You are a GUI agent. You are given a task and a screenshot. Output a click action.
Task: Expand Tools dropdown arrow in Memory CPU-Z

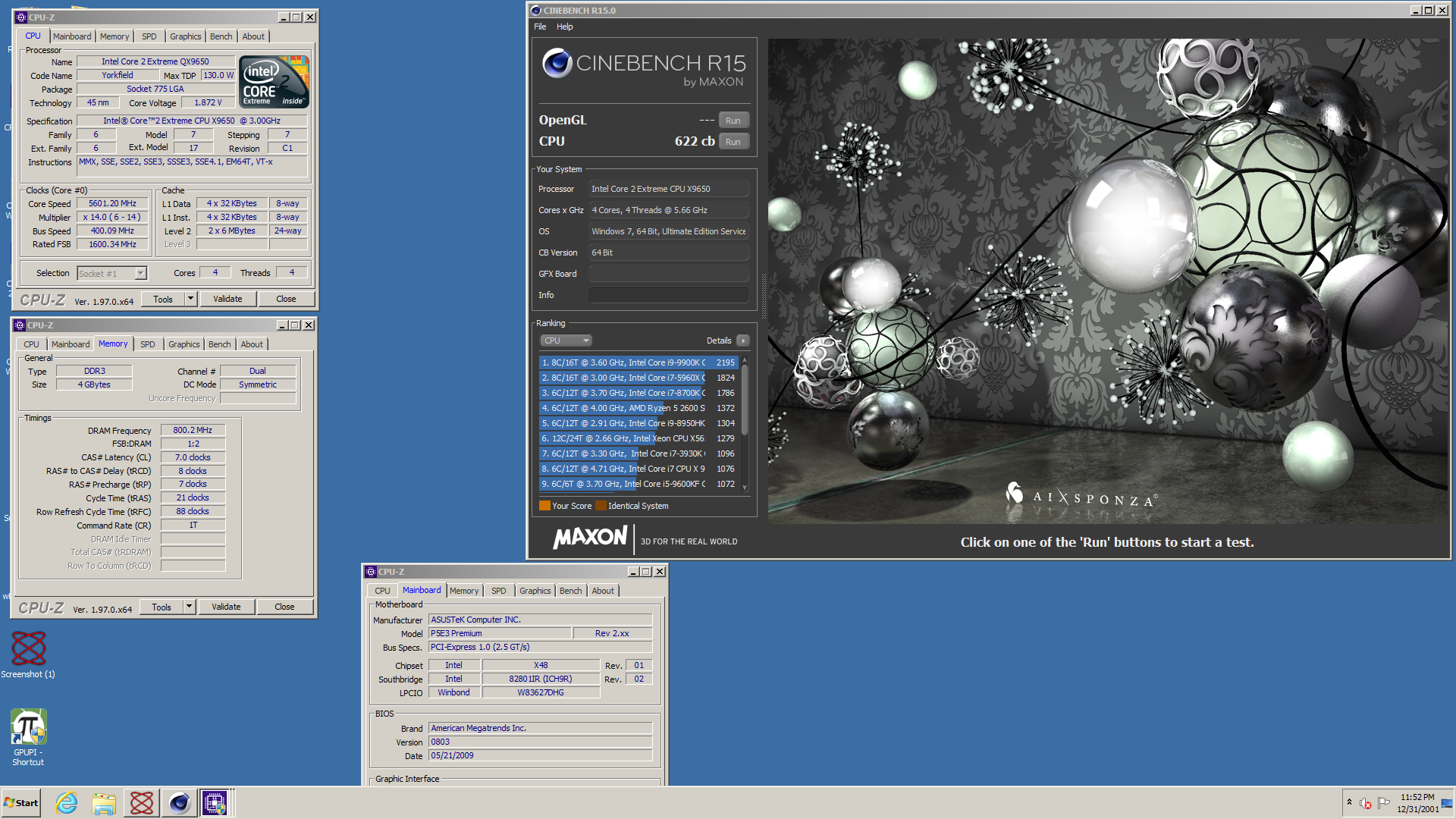point(190,607)
